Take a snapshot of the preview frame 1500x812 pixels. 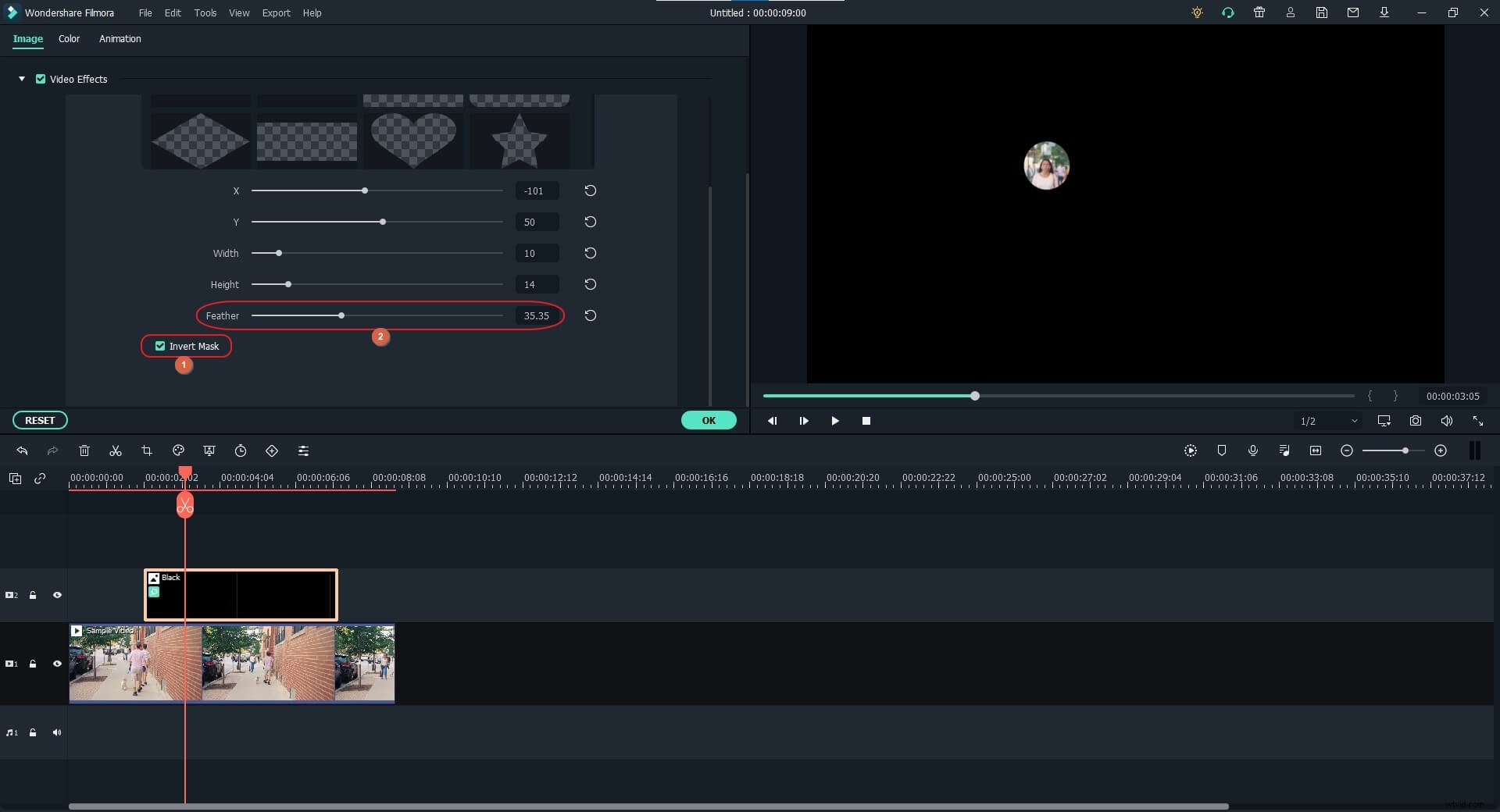click(1415, 421)
